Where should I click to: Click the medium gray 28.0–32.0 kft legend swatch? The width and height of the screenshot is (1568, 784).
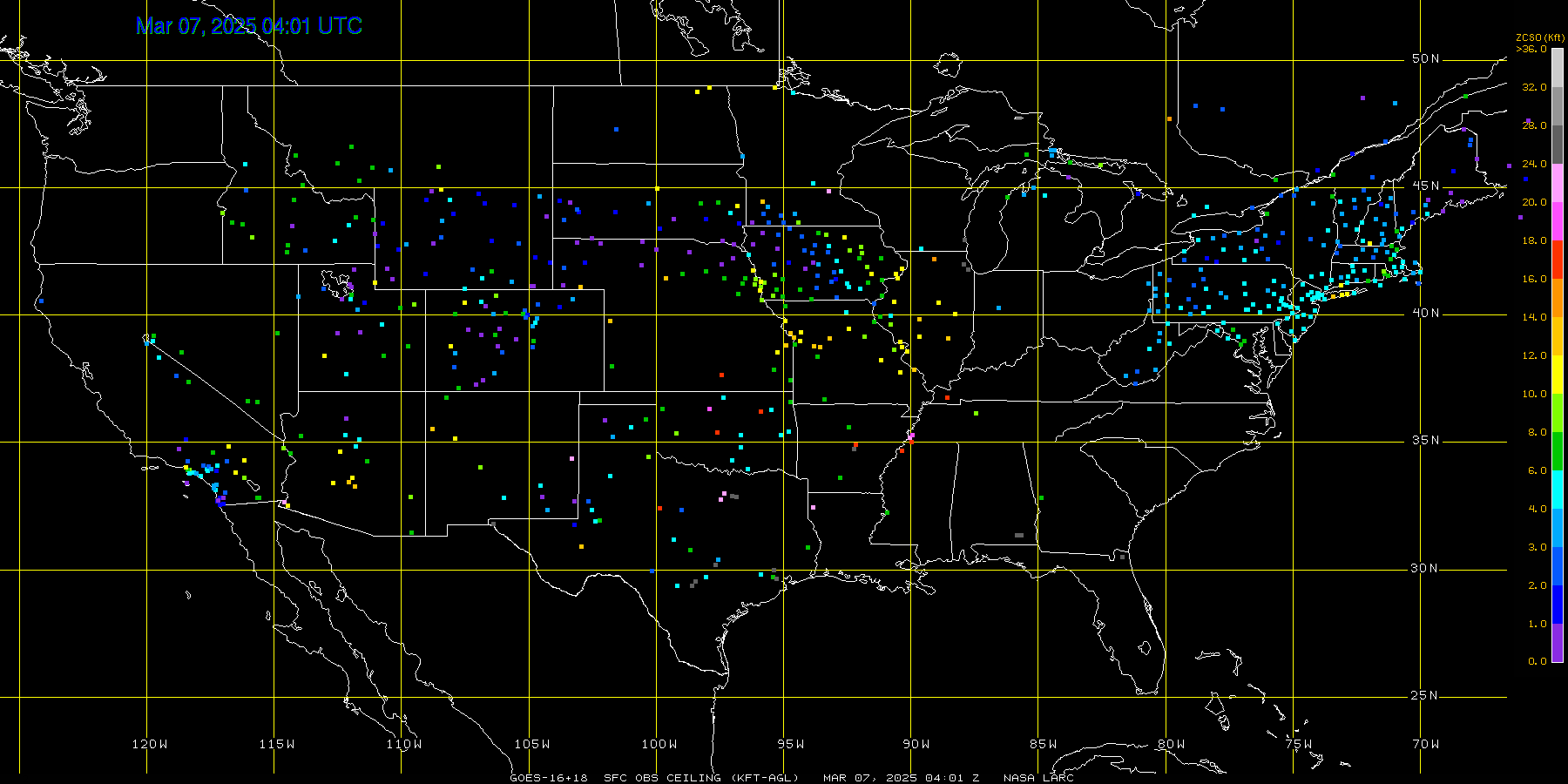click(x=1558, y=106)
